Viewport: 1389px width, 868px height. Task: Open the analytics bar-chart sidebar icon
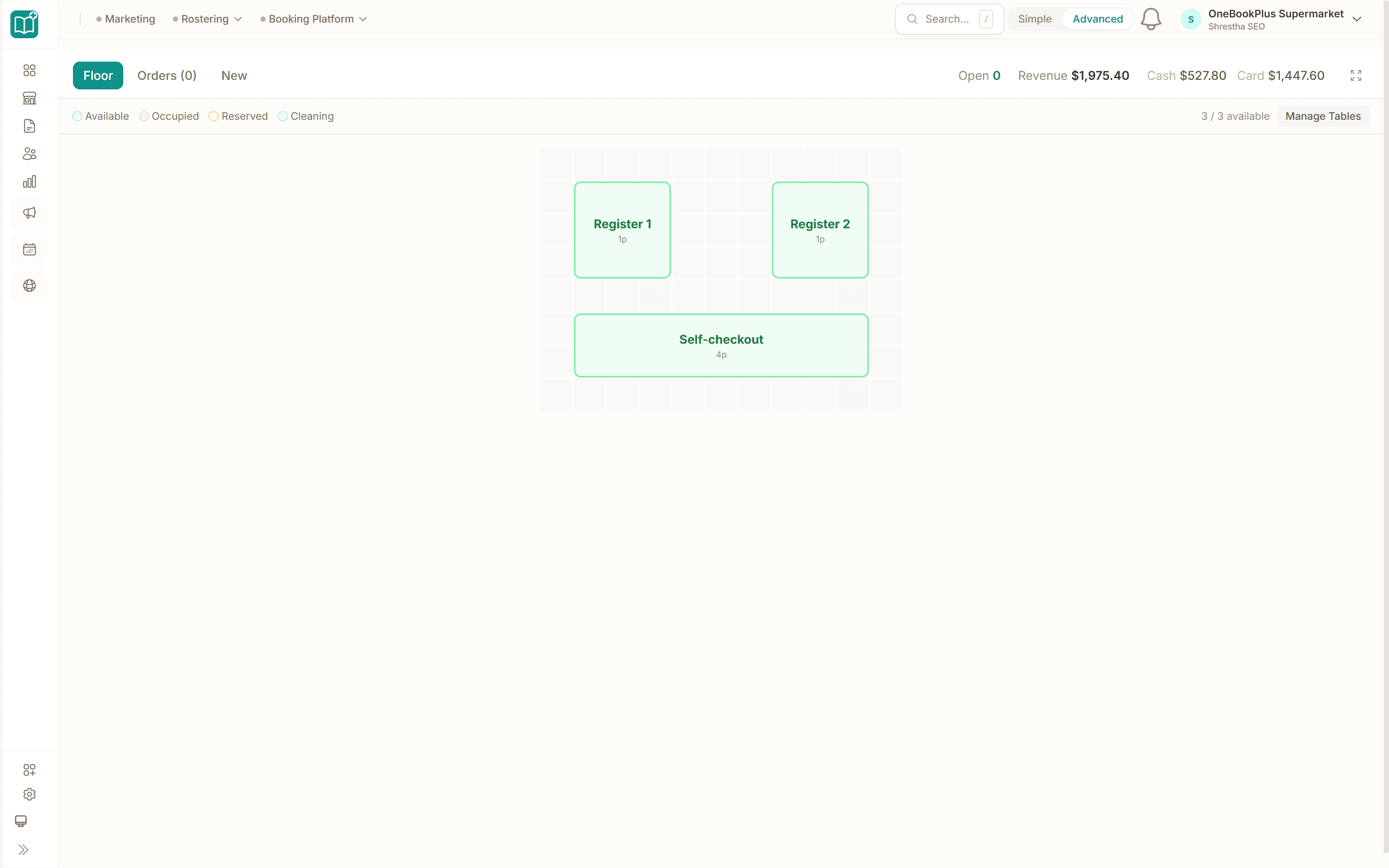click(x=29, y=181)
